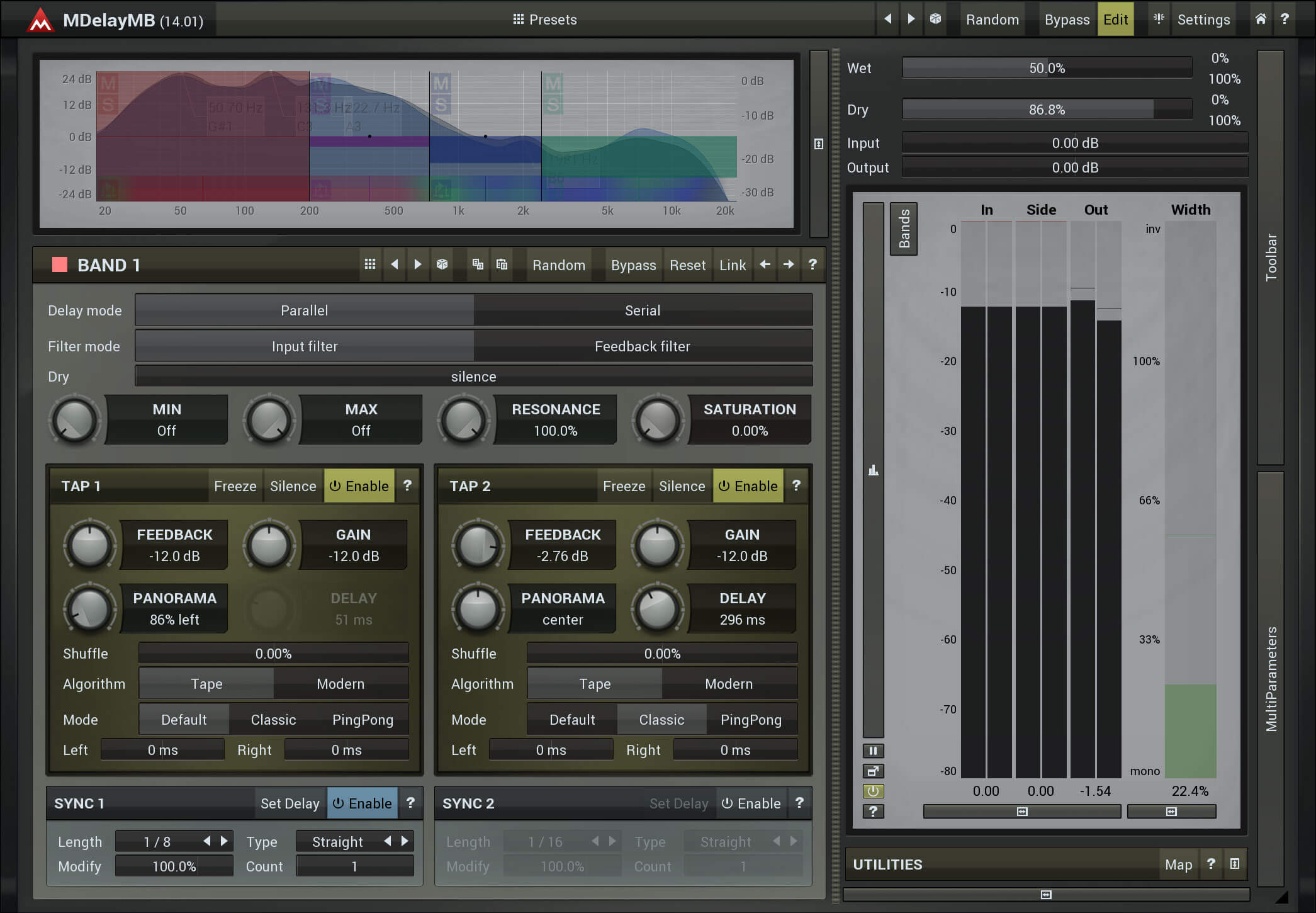Click Sync 1 Set Delay button
The height and width of the screenshot is (913, 1316).
tap(290, 803)
